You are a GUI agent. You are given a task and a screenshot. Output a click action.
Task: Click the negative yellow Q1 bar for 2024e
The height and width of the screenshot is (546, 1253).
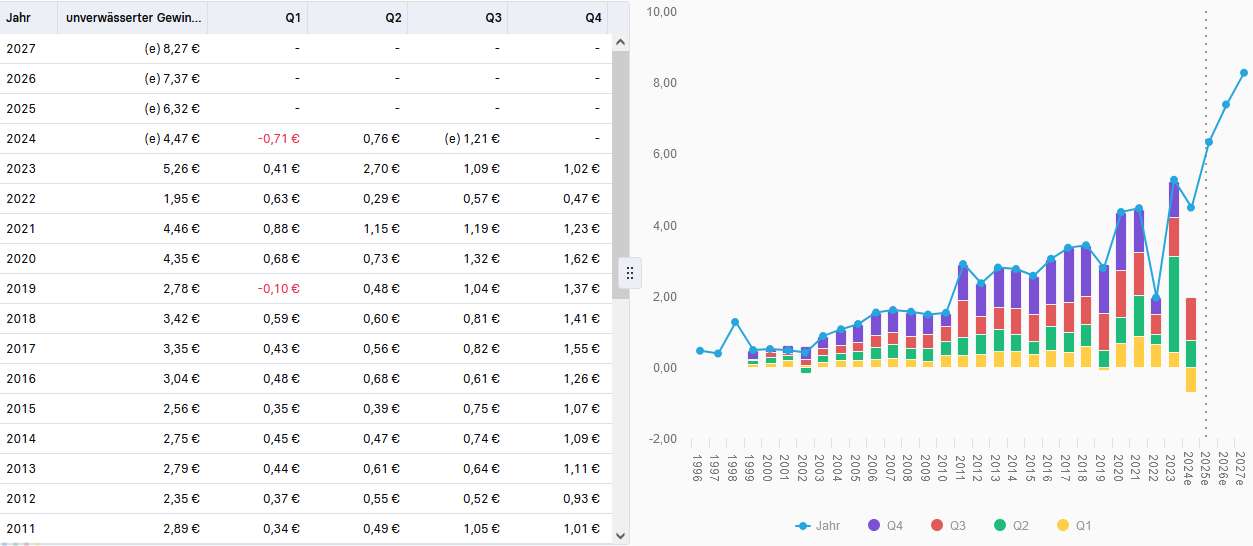[1191, 379]
